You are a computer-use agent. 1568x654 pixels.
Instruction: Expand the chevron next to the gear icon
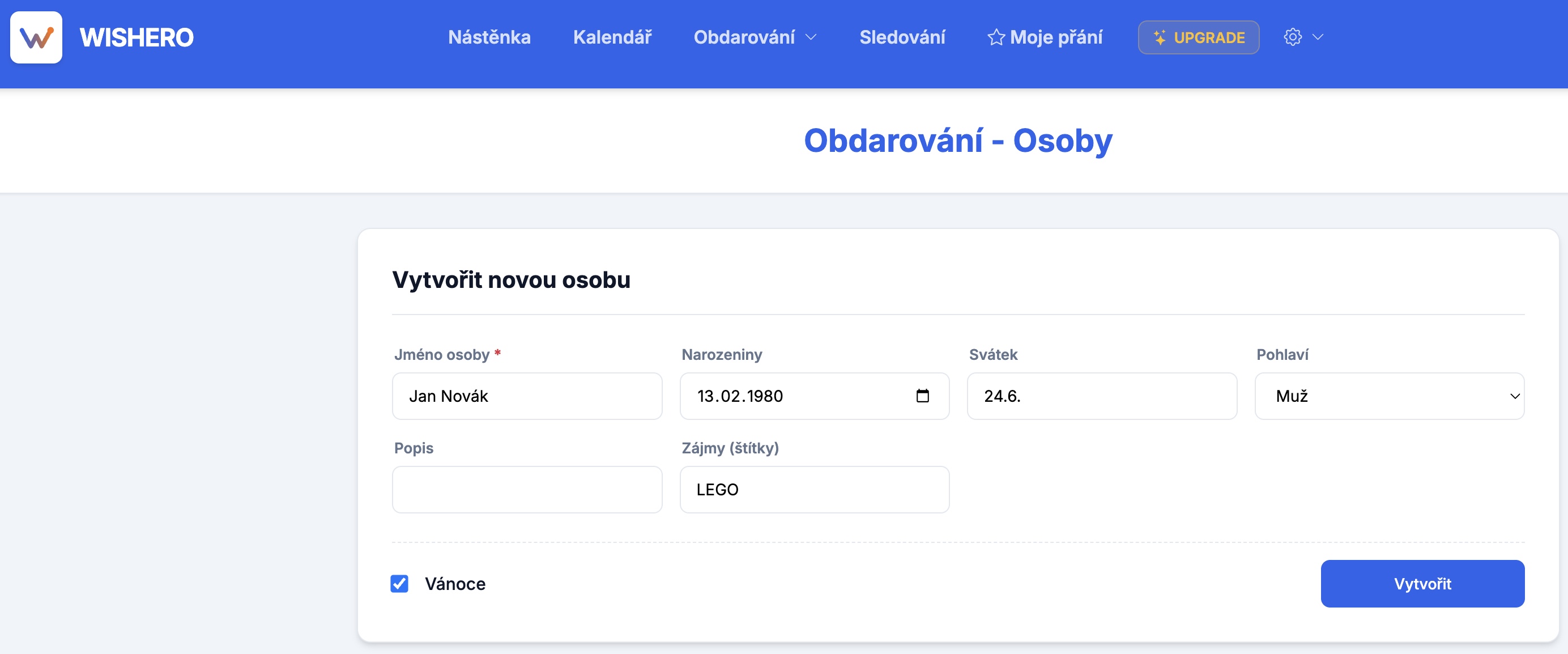coord(1318,37)
